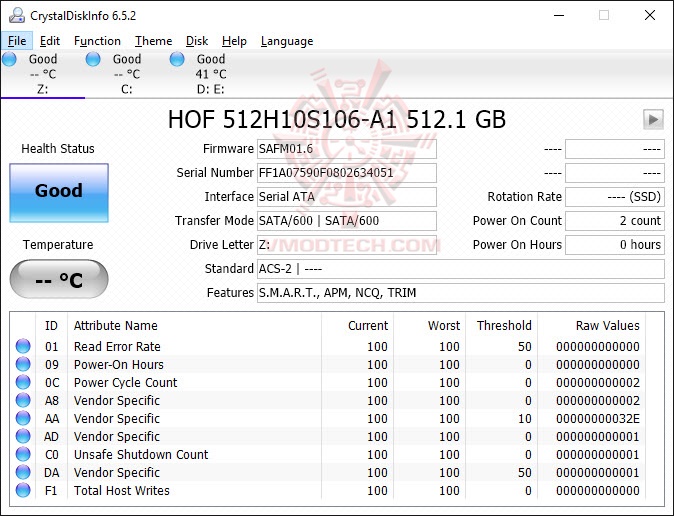Click the disk title HOF 512H10S106-A1 512.1 GB
674x516 pixels.
(337, 119)
